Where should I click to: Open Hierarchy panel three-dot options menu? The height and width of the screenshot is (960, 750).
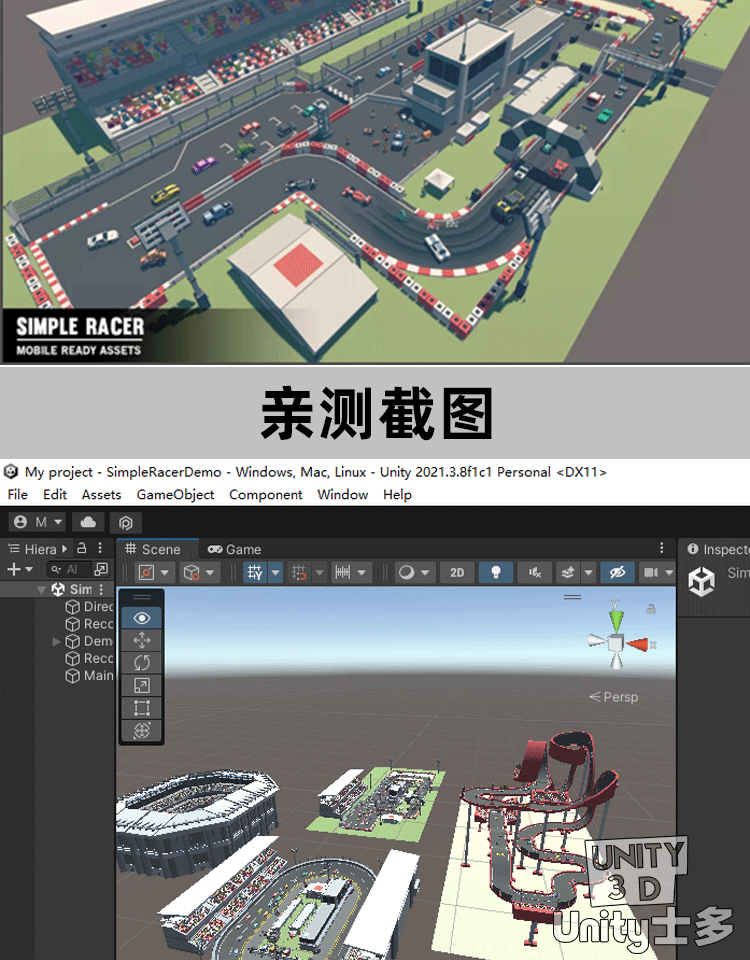pyautogui.click(x=100, y=548)
